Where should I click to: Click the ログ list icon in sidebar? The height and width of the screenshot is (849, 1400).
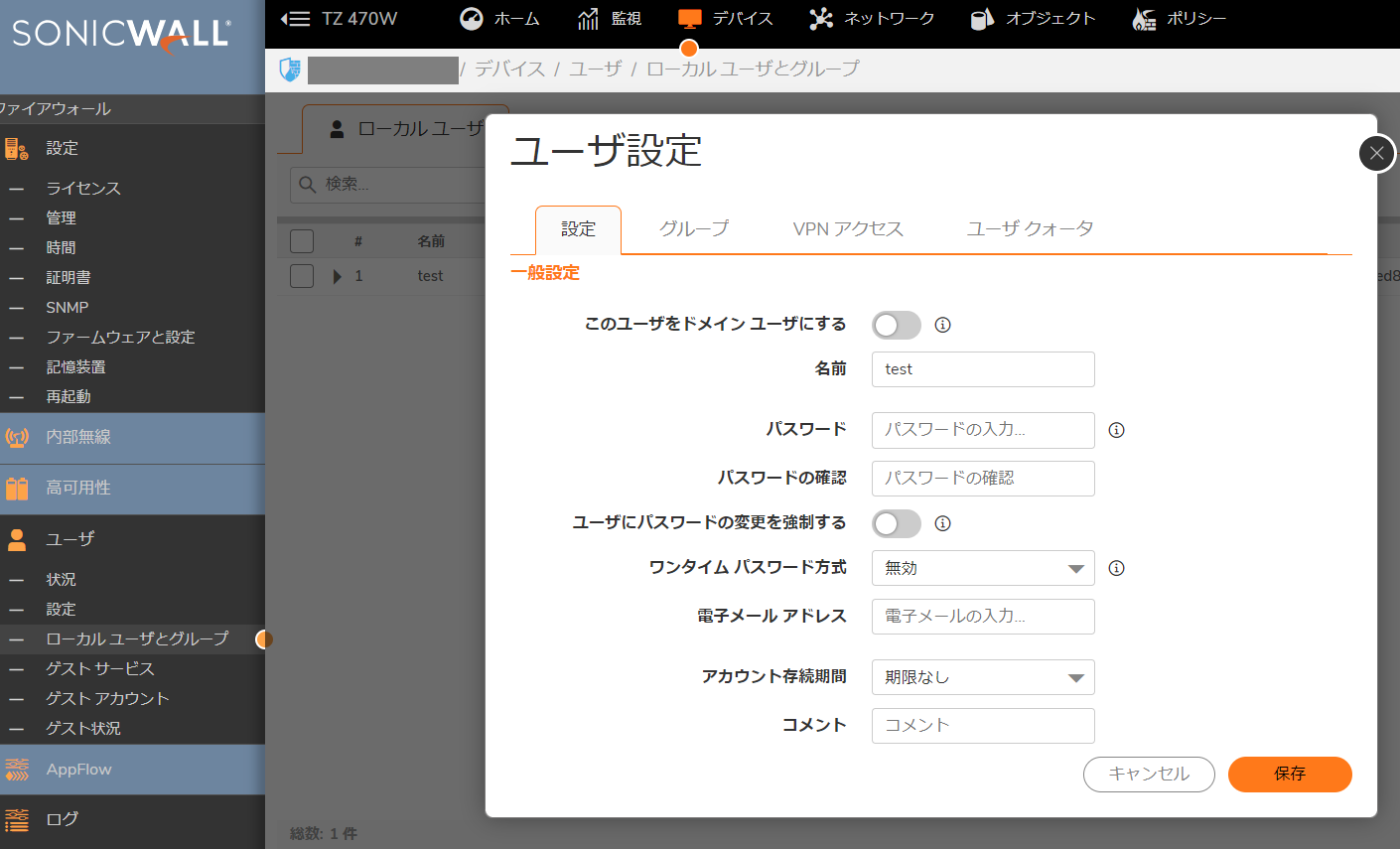coord(17,819)
